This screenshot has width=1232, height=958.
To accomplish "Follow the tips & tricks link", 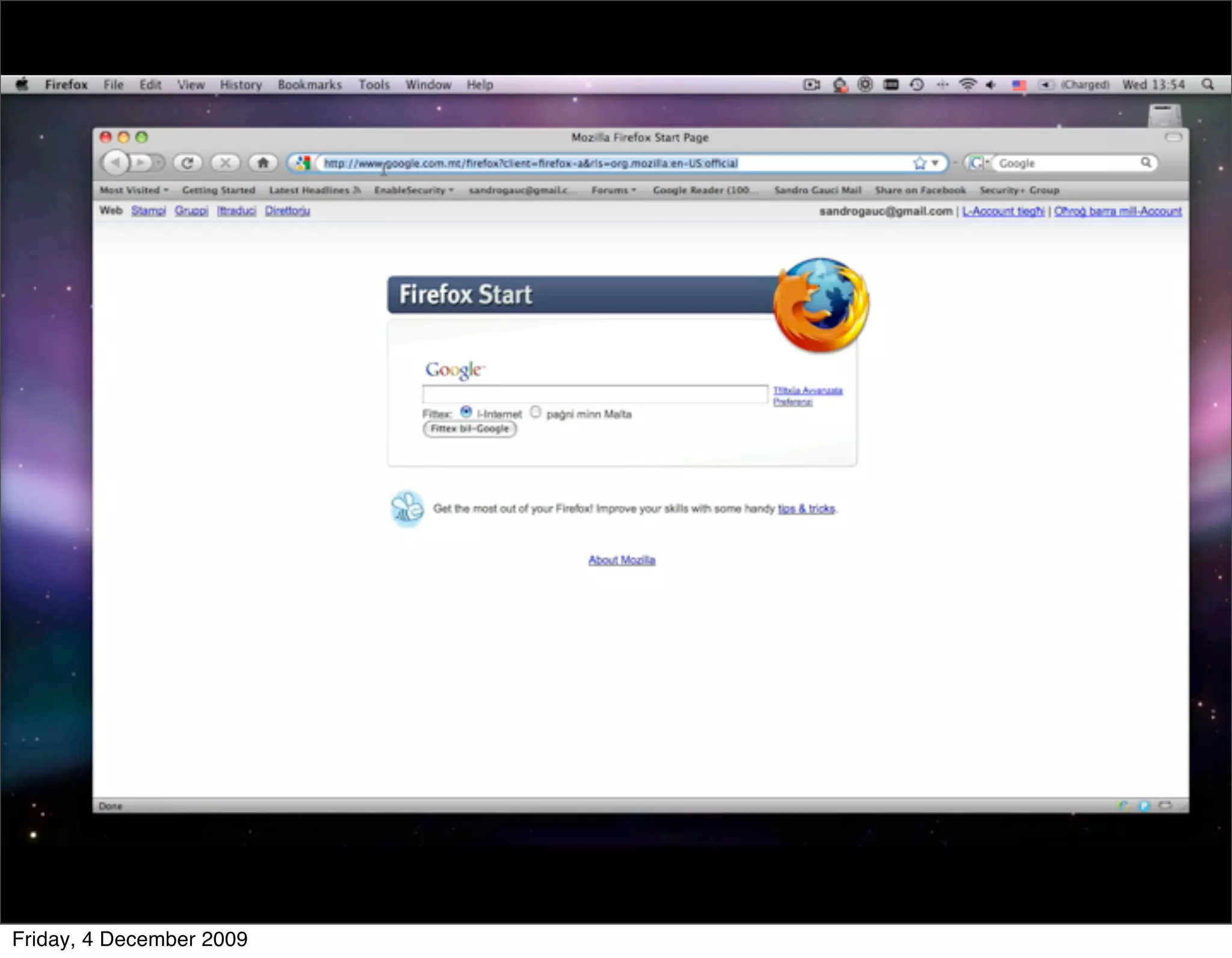I will (x=806, y=509).
